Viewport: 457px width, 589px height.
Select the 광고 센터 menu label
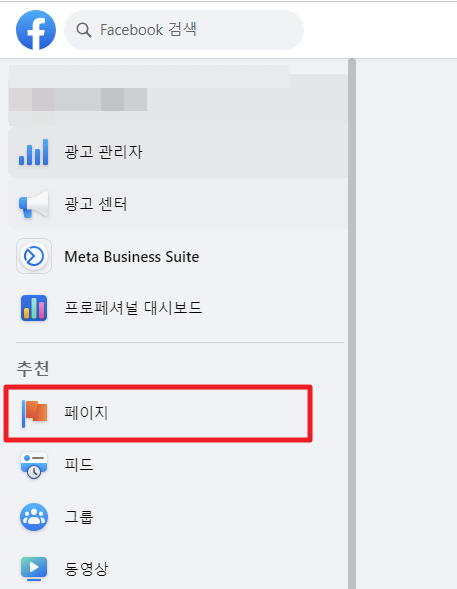pyautogui.click(x=96, y=204)
